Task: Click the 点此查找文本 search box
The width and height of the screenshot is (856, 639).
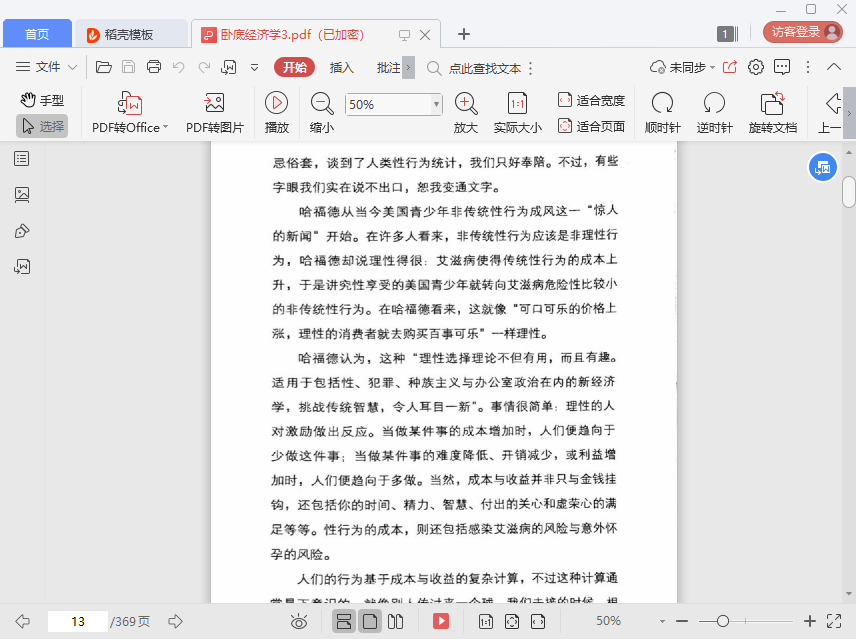Action: (x=474, y=68)
